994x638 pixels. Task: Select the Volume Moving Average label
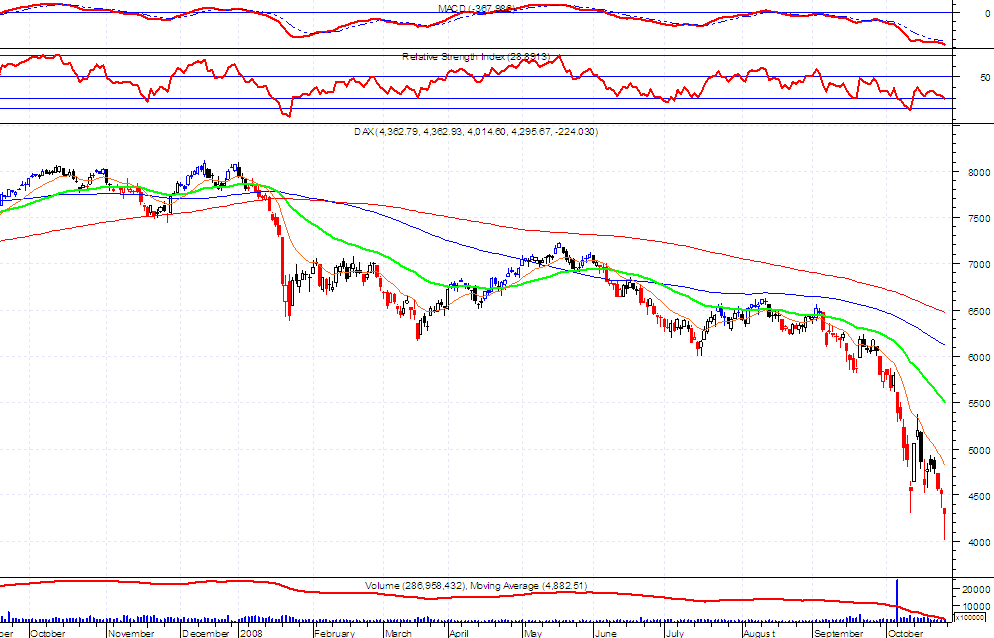pyautogui.click(x=453, y=586)
